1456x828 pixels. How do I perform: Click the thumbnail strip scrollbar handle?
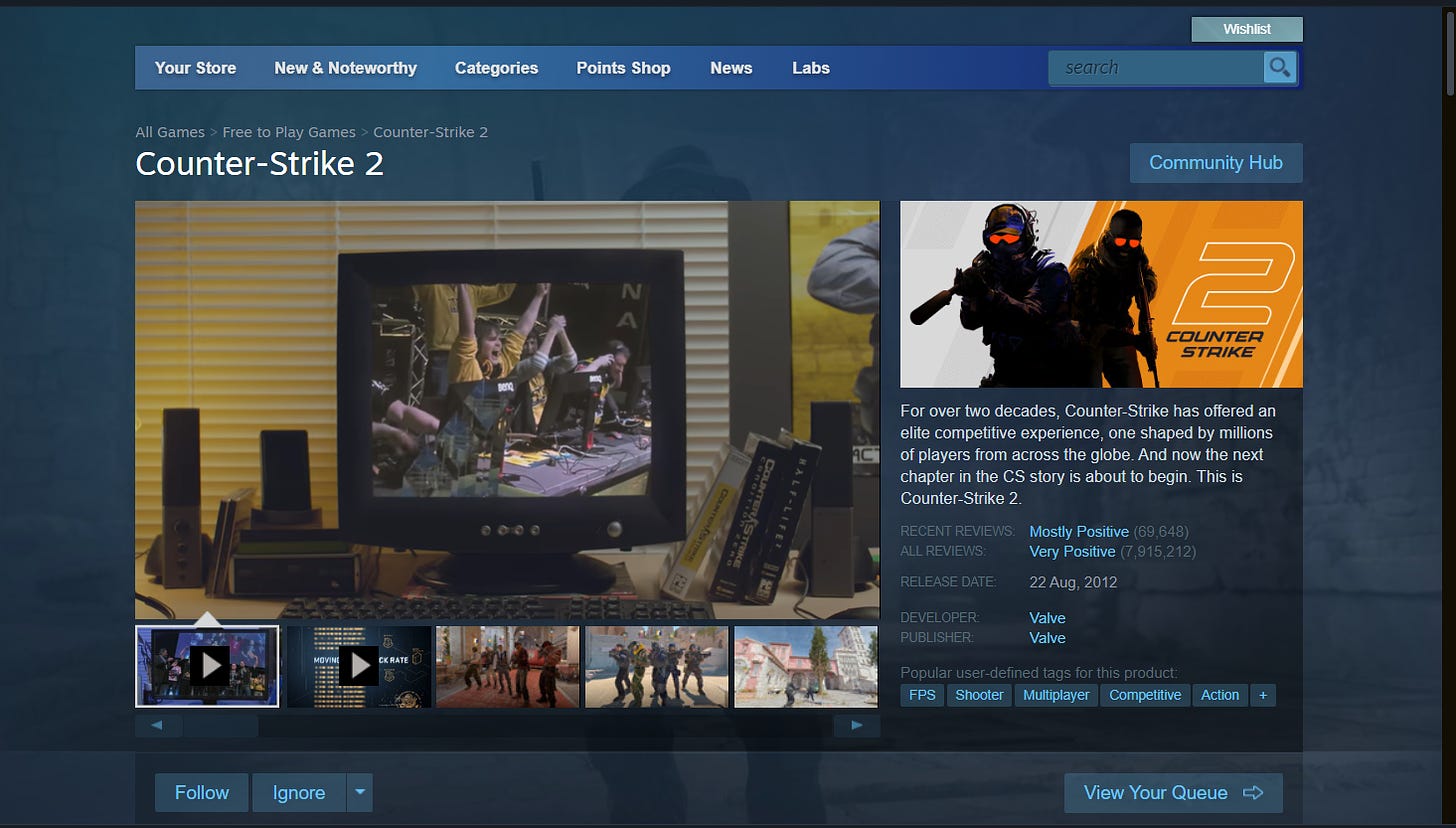221,726
